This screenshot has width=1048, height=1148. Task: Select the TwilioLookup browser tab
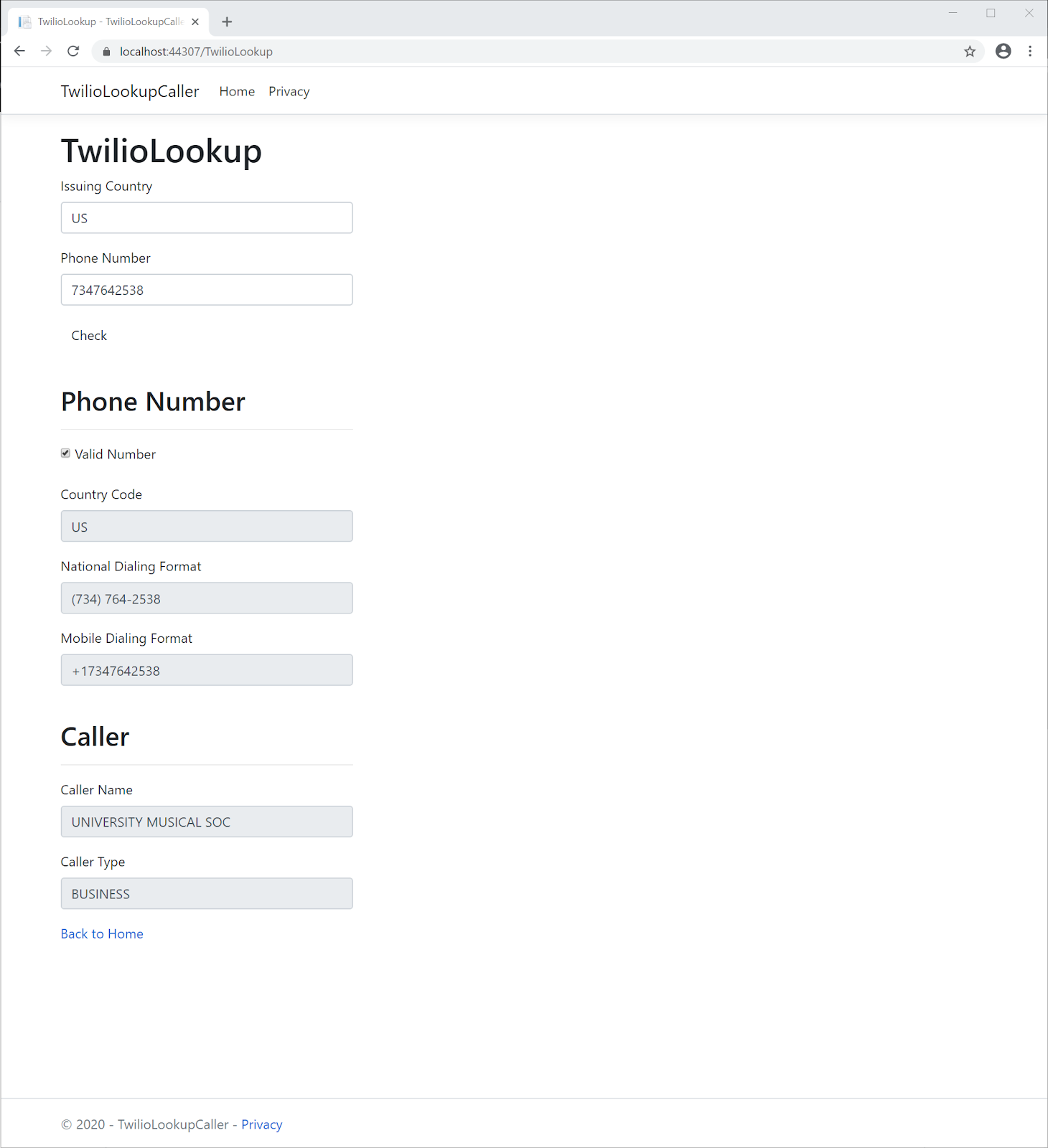108,22
